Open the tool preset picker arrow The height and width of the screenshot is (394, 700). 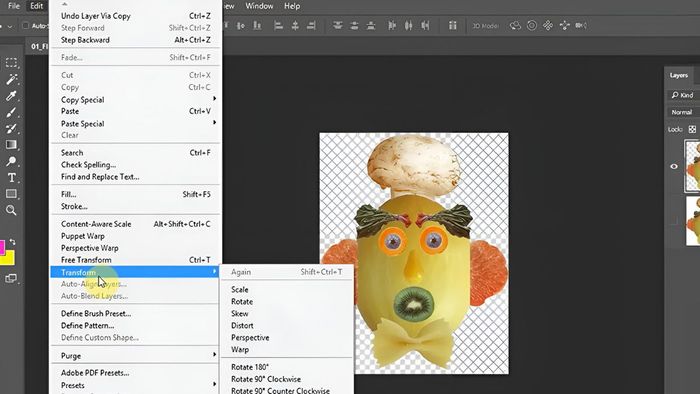9,26
